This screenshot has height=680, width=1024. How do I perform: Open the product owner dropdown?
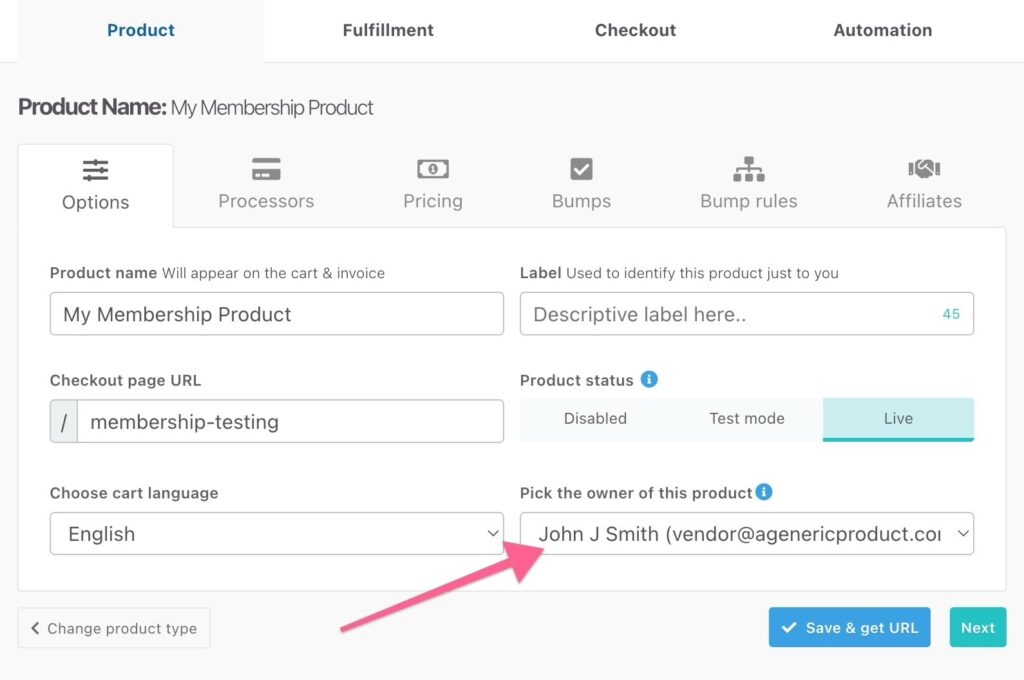tap(747, 534)
